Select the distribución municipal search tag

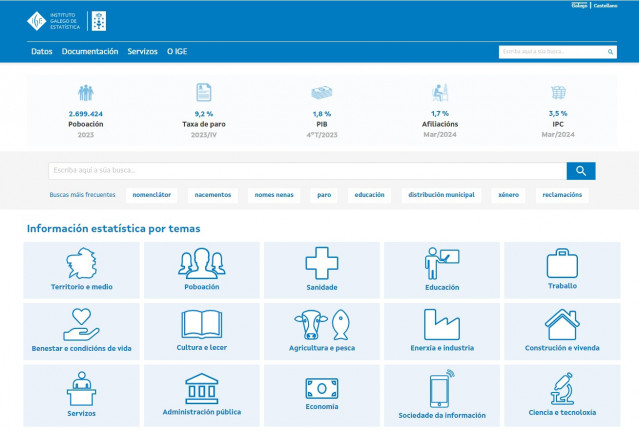441,195
